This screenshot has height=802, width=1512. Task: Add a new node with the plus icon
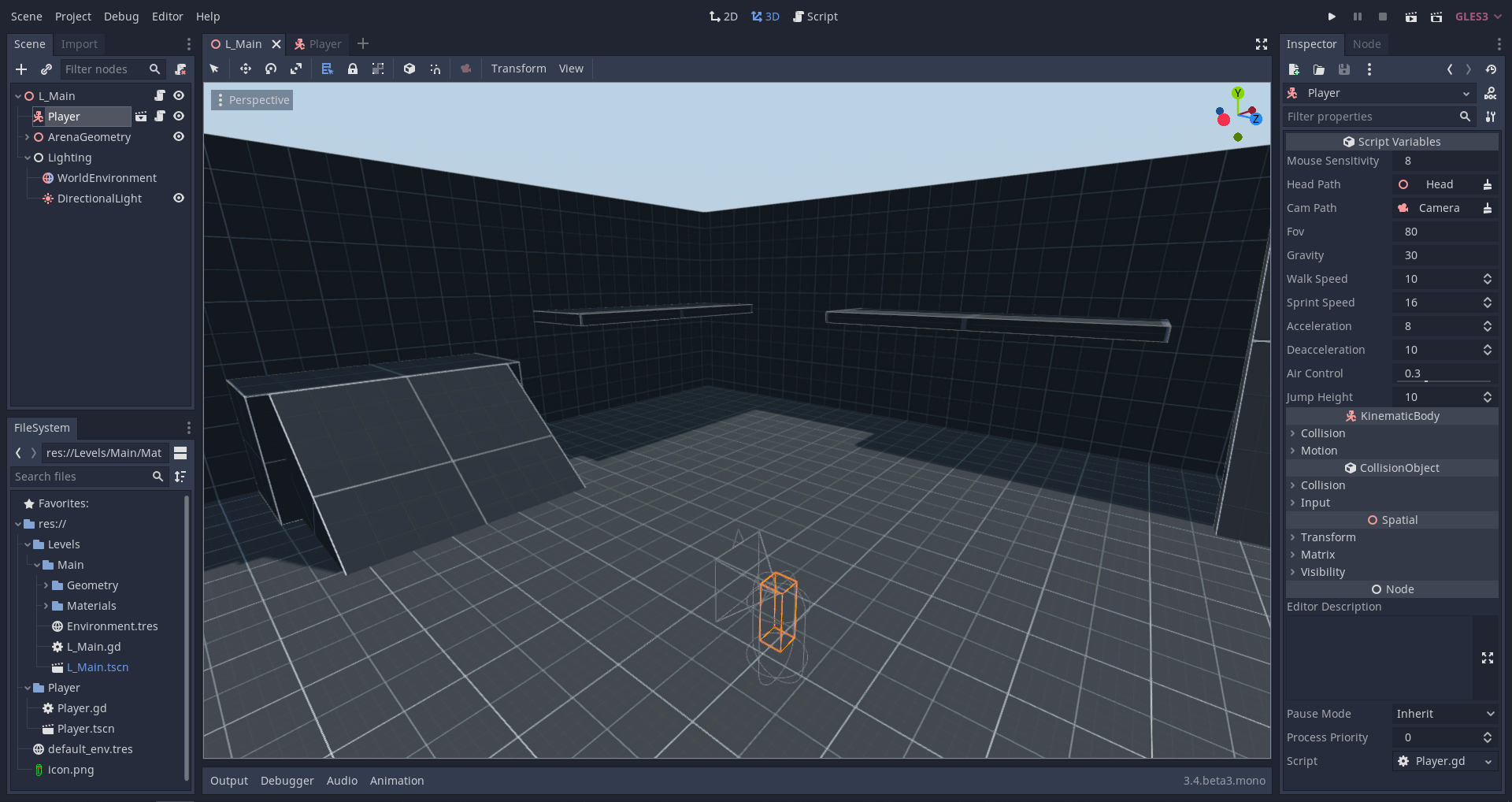click(21, 69)
